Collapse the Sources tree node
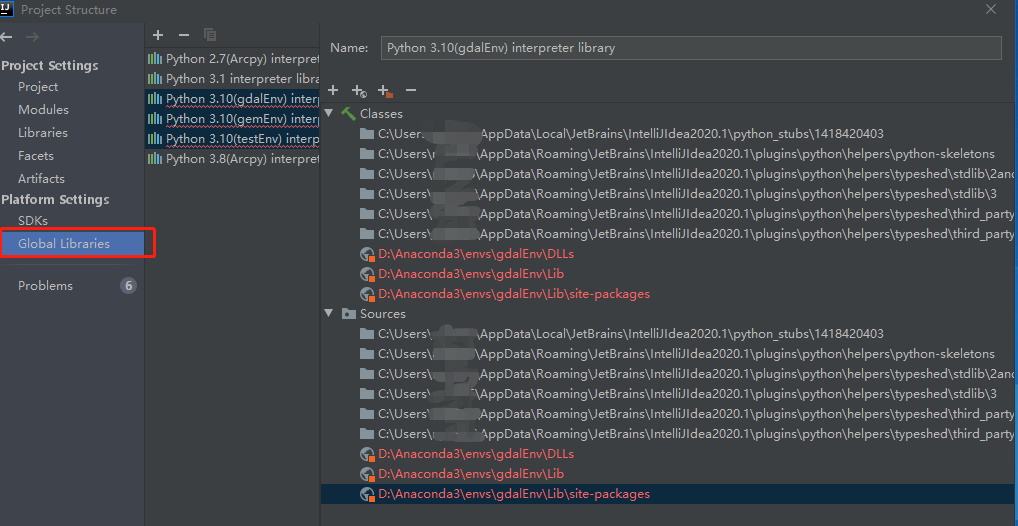The width and height of the screenshot is (1018, 526). tap(329, 314)
